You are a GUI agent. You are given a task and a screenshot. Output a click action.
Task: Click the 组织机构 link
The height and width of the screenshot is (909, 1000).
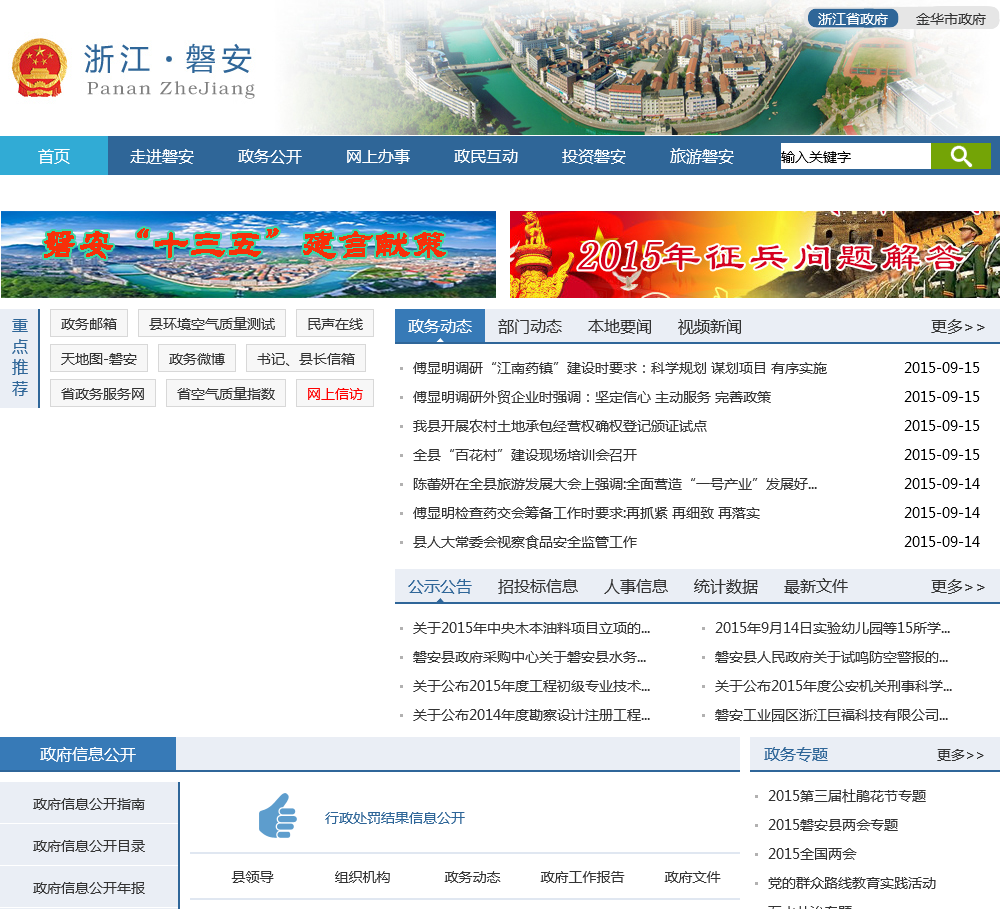pos(362,877)
